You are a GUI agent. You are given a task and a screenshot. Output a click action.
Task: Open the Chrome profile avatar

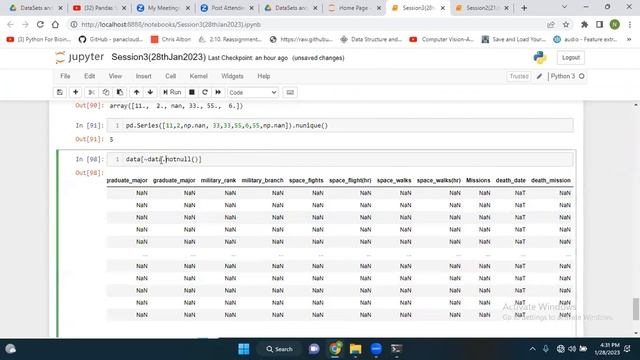pos(615,24)
